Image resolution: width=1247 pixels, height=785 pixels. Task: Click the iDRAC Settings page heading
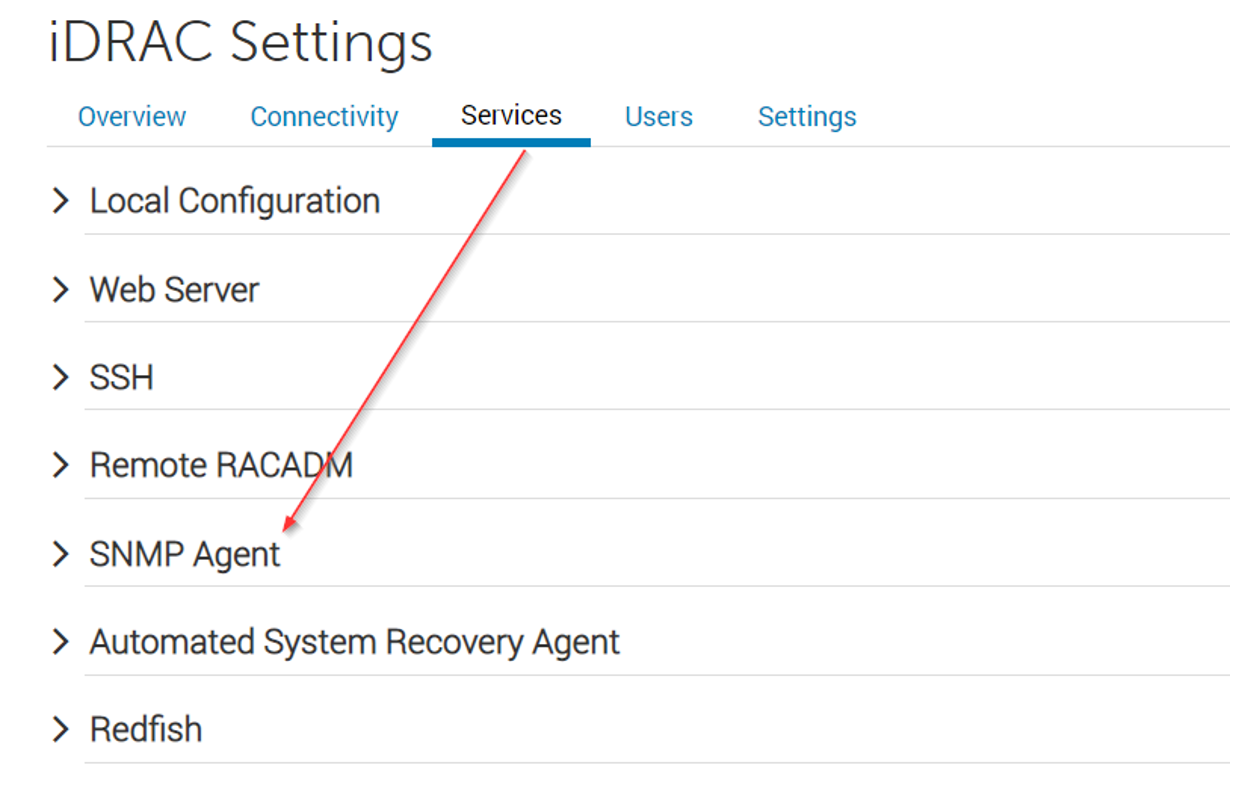pyautogui.click(x=240, y=43)
